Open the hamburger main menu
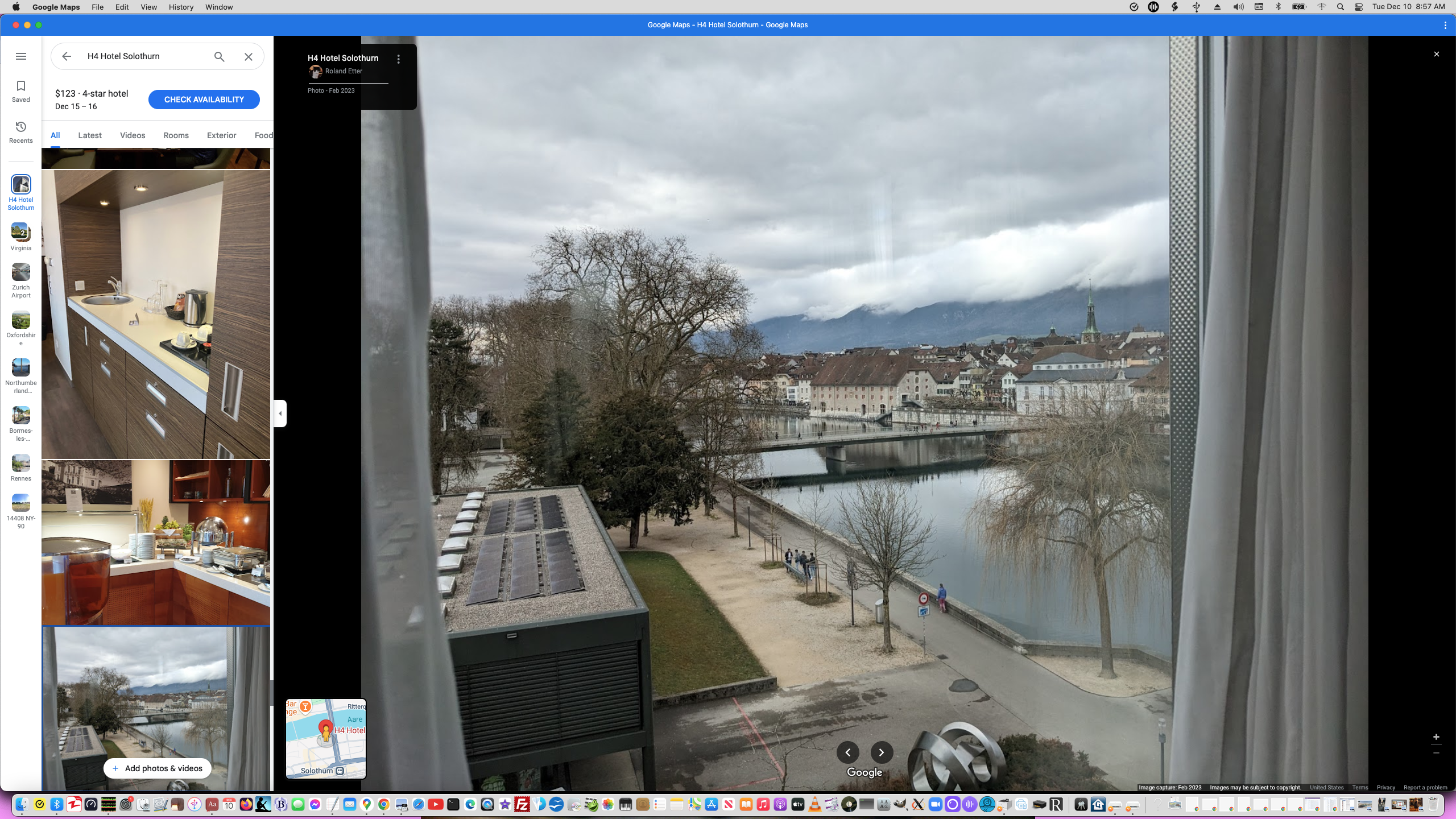This screenshot has width=1456, height=819. point(21,56)
